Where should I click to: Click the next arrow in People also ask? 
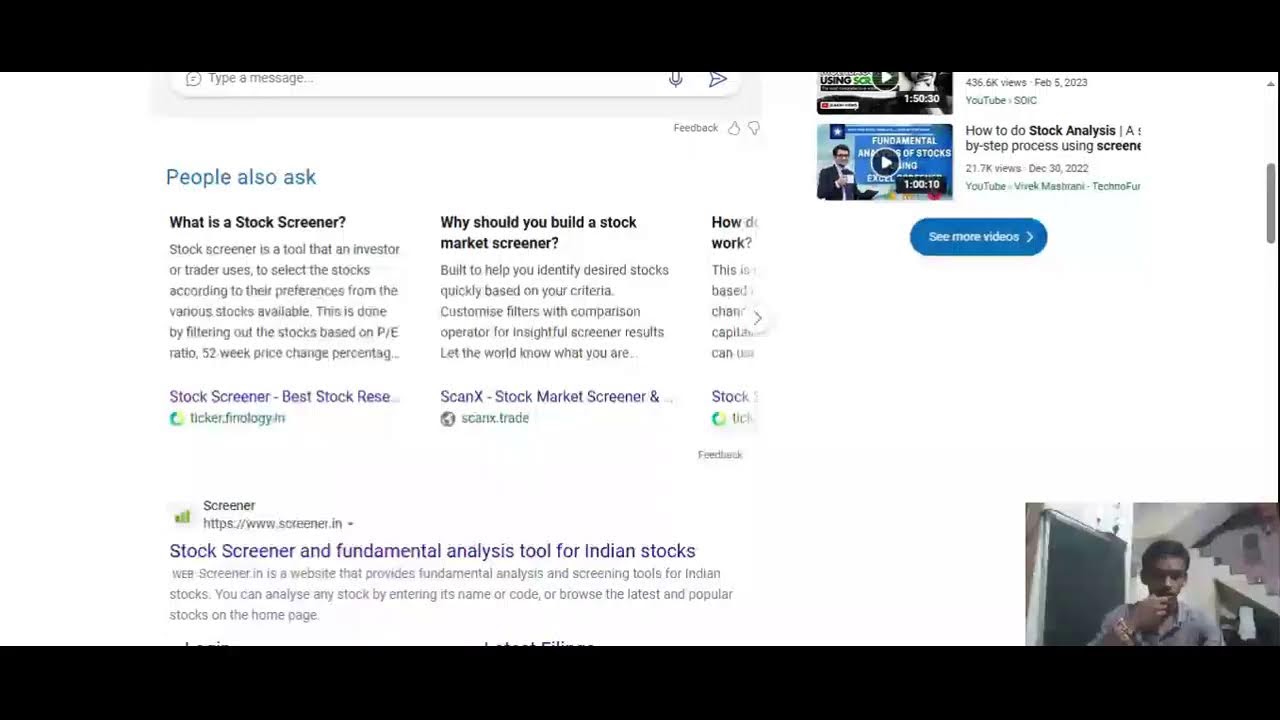point(757,318)
